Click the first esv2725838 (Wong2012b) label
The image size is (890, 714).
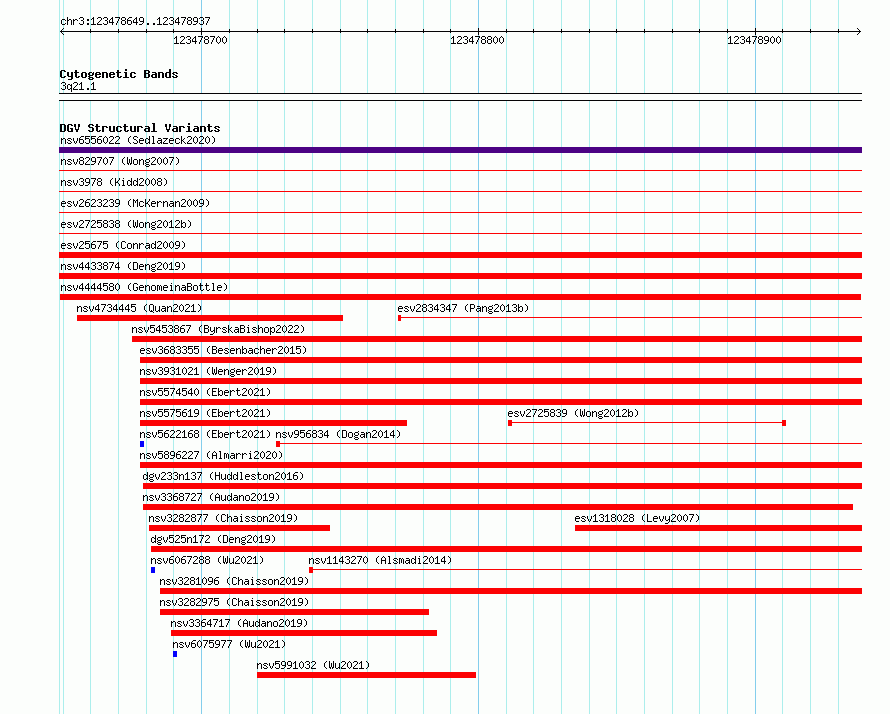tap(126, 224)
